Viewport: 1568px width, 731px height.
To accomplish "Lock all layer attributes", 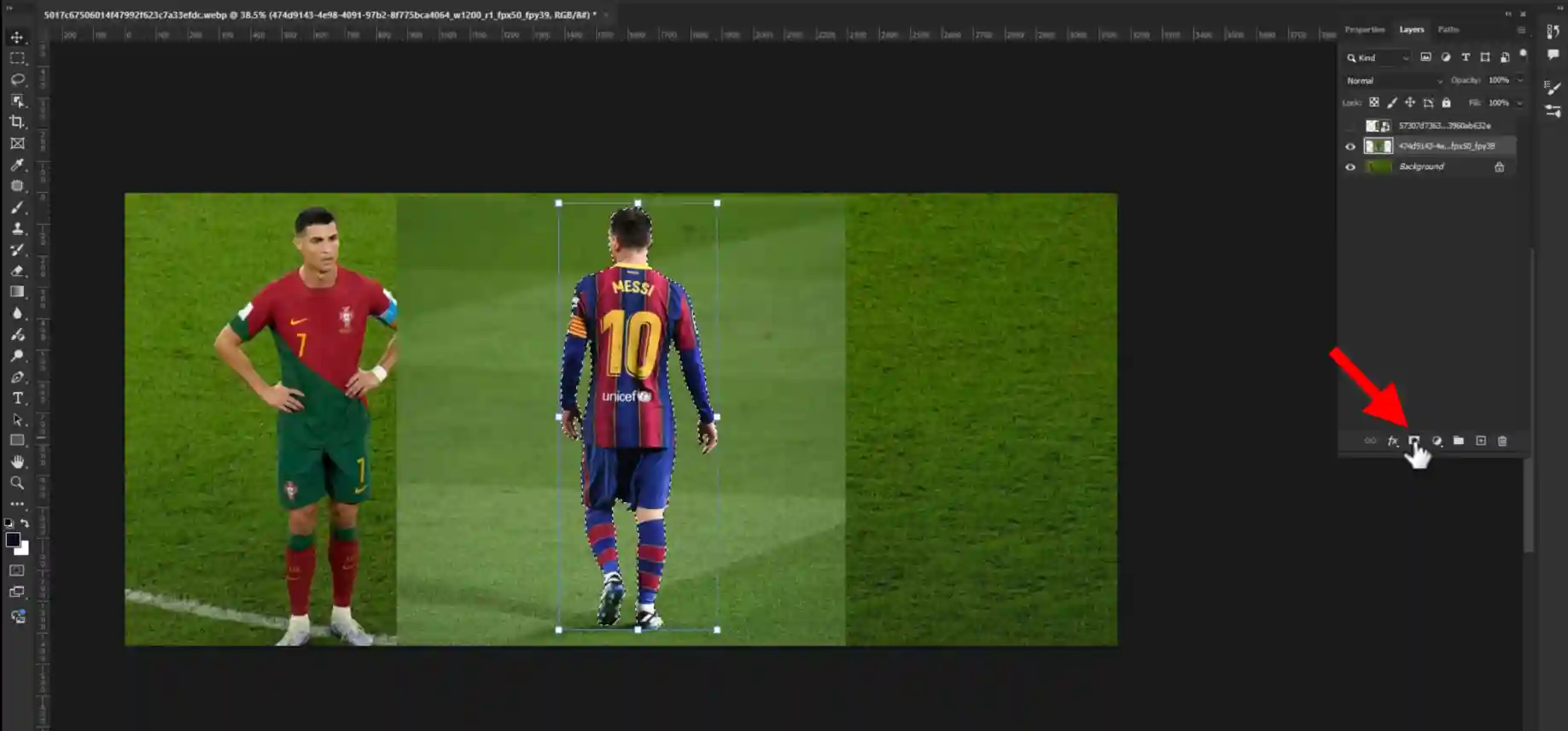I will (1447, 102).
